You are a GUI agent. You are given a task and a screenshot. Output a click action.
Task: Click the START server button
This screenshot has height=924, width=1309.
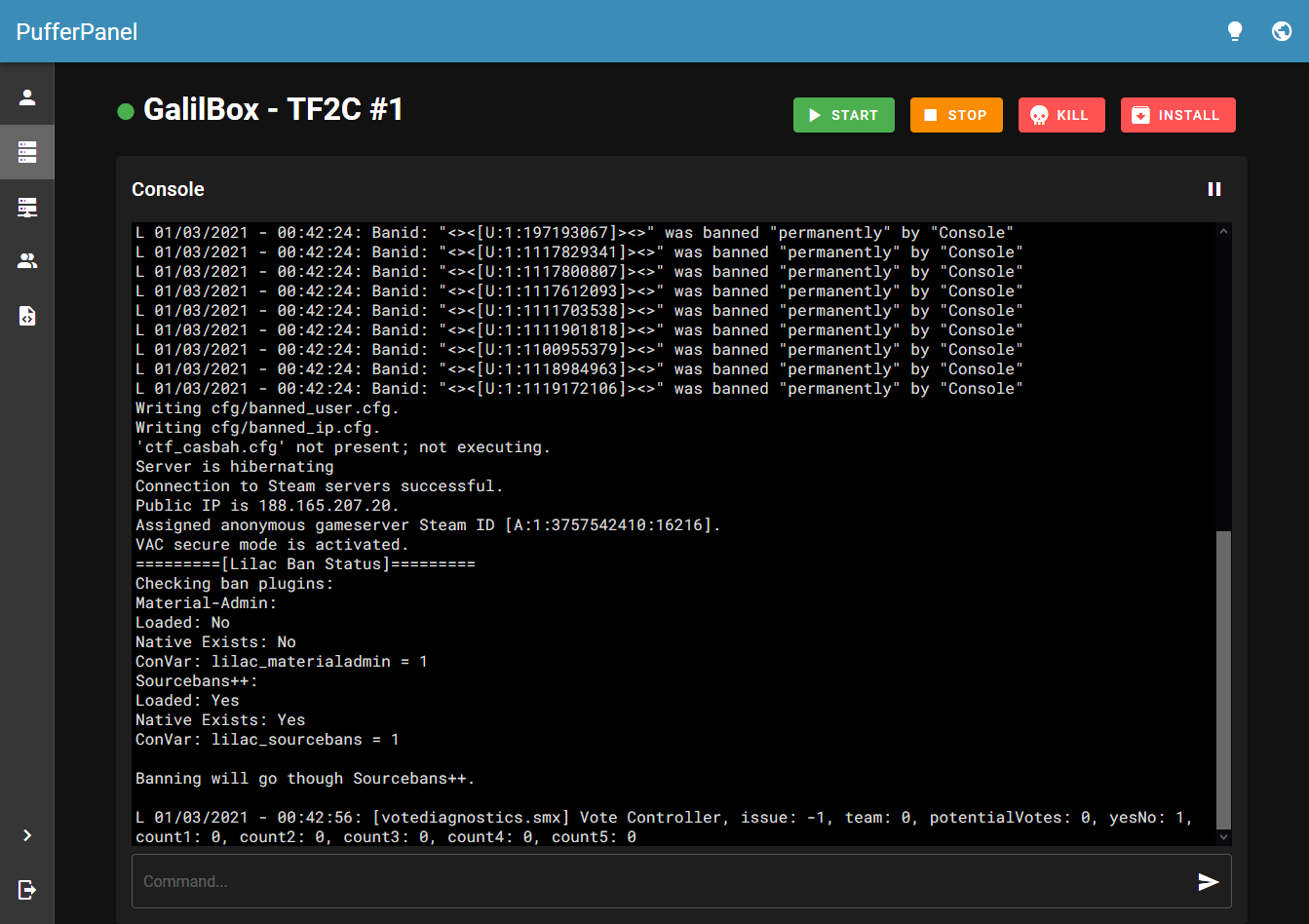tap(844, 115)
